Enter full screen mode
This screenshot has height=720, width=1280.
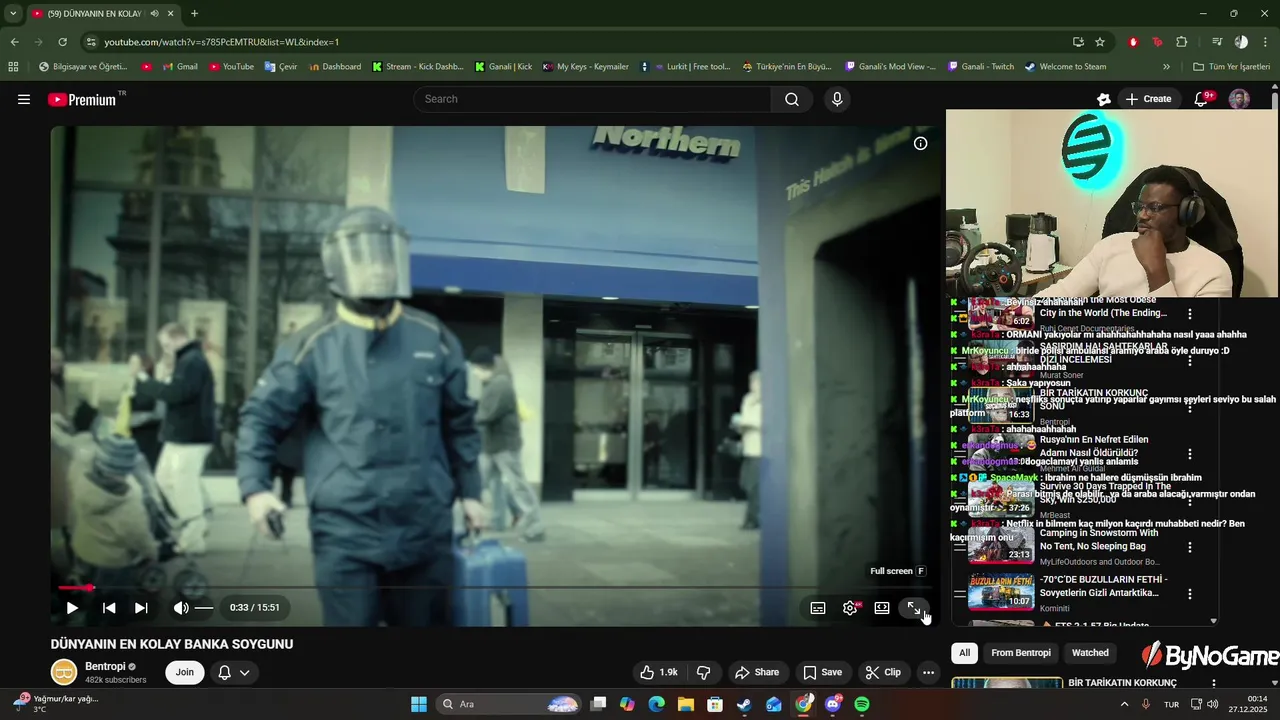[914, 608]
